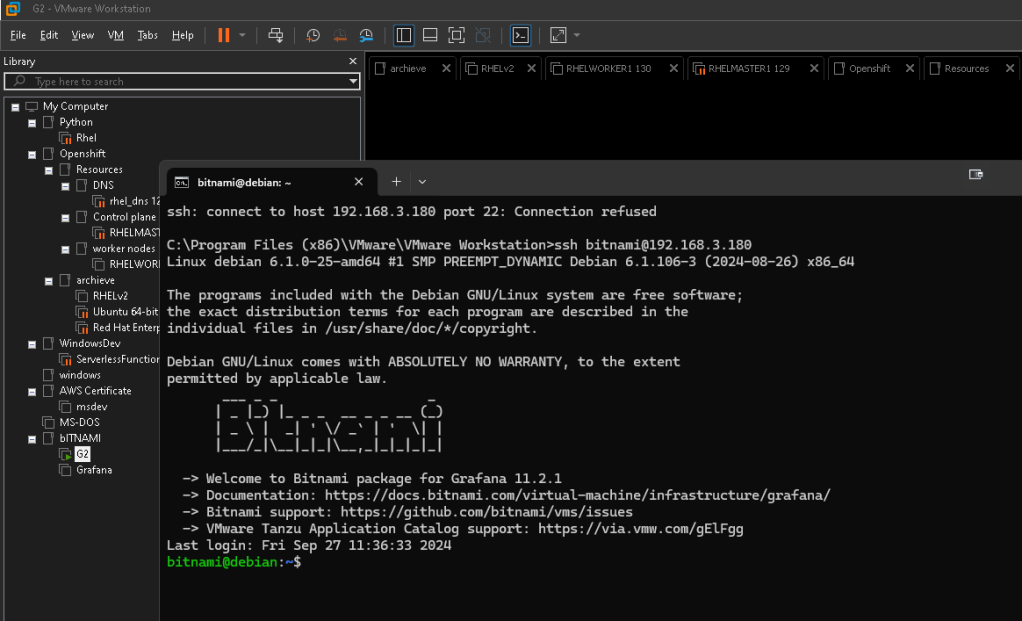Select the Rhel VM in library

(85, 137)
